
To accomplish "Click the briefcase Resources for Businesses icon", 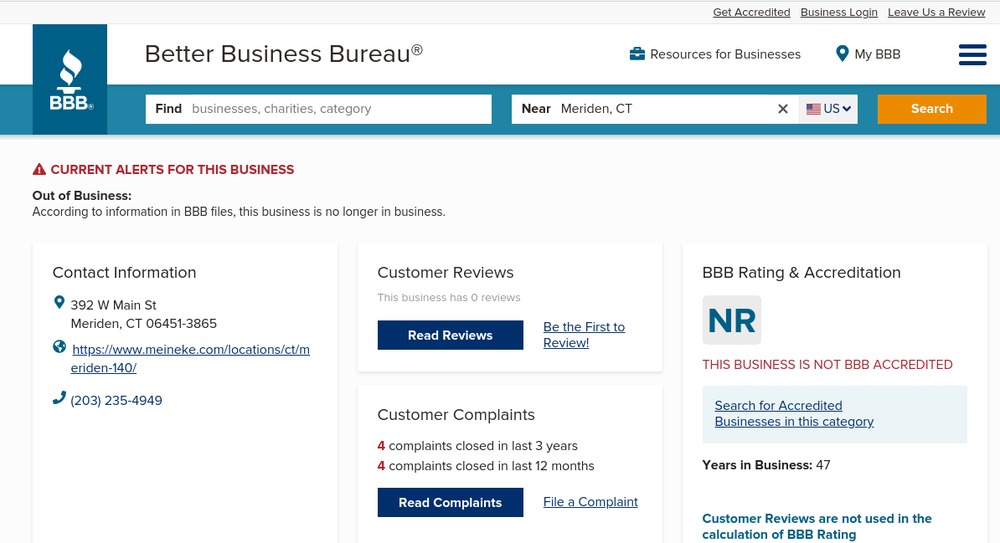I will 637,54.
